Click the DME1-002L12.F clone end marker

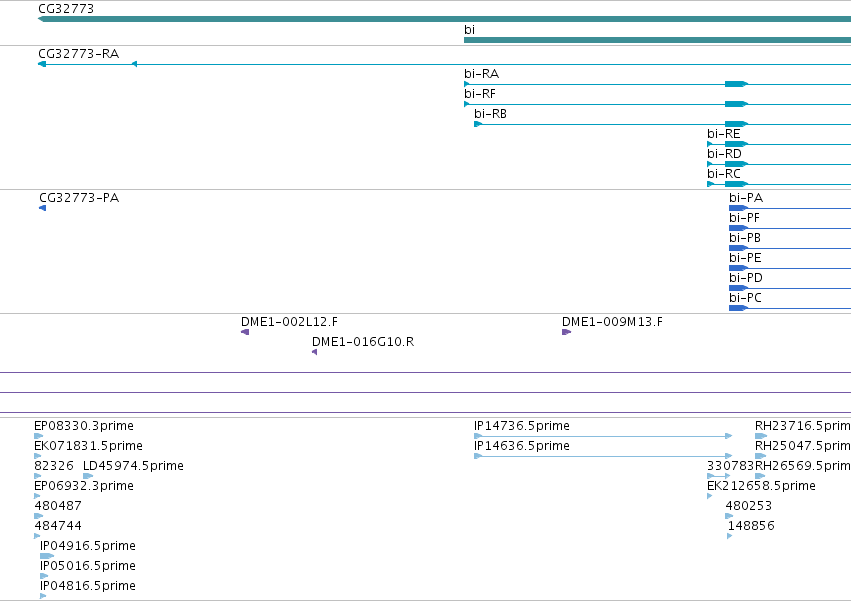pyautogui.click(x=245, y=332)
